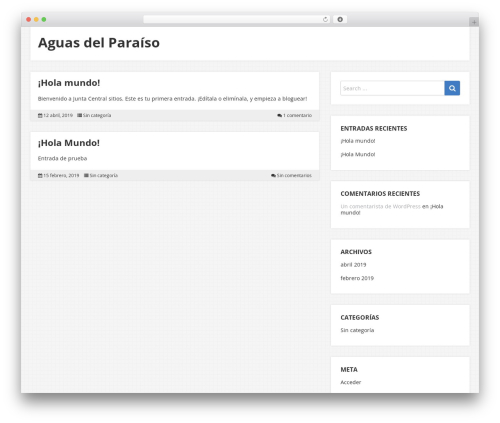Open Sin categoría in the second post footer
The image size is (500, 423).
(x=104, y=175)
